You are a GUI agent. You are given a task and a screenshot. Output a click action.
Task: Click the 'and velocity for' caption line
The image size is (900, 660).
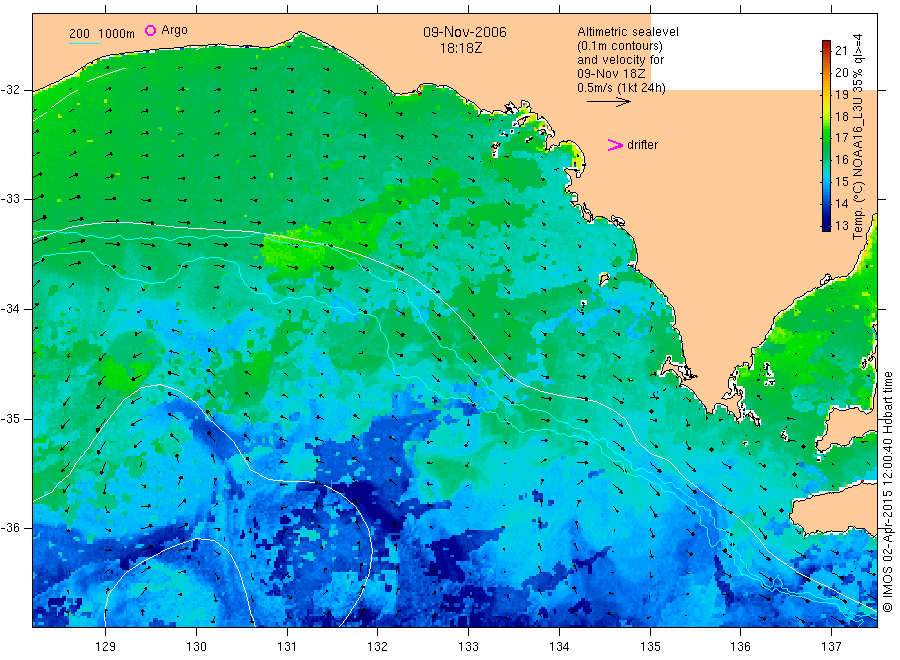click(620, 60)
